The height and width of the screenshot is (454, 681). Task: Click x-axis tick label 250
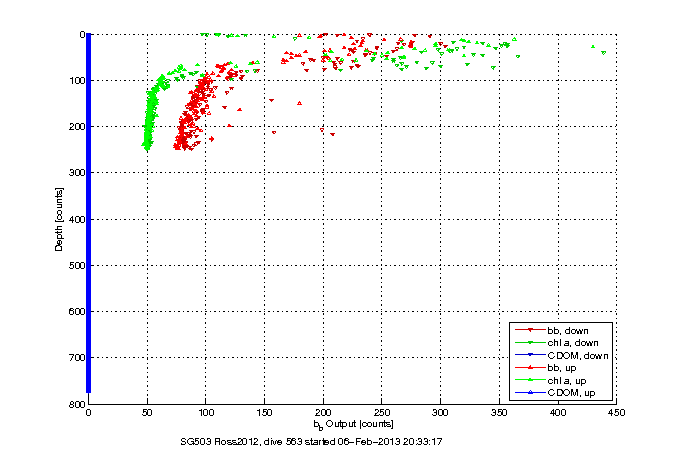pos(382,412)
